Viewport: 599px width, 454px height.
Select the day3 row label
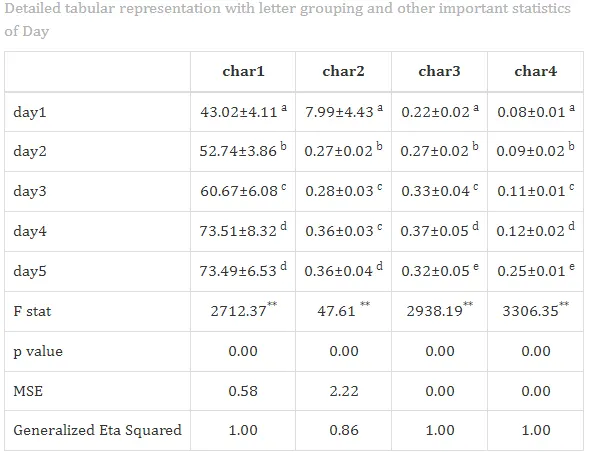[x=30, y=191]
